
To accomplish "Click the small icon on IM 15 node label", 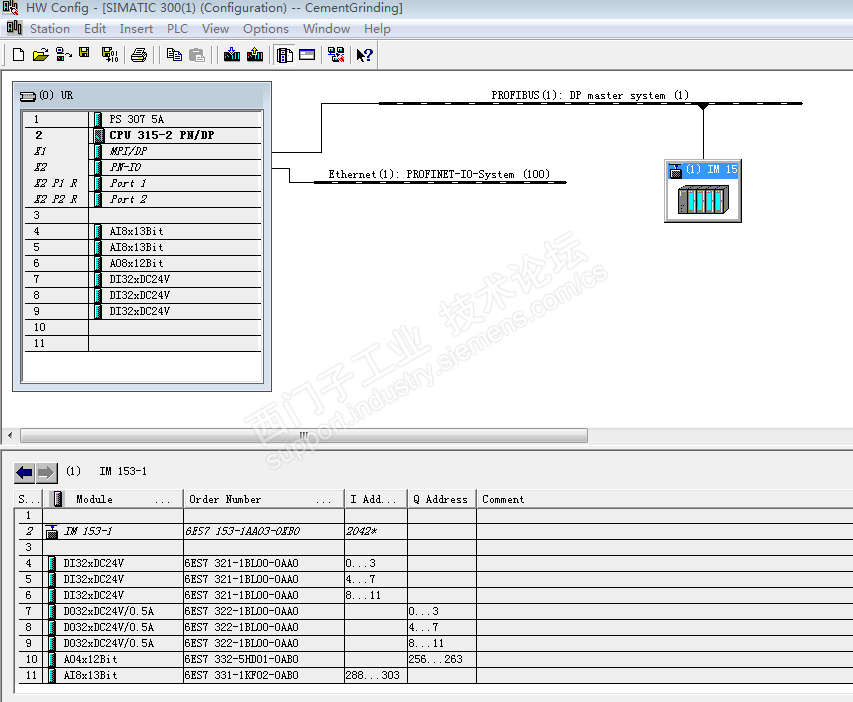I will 676,170.
